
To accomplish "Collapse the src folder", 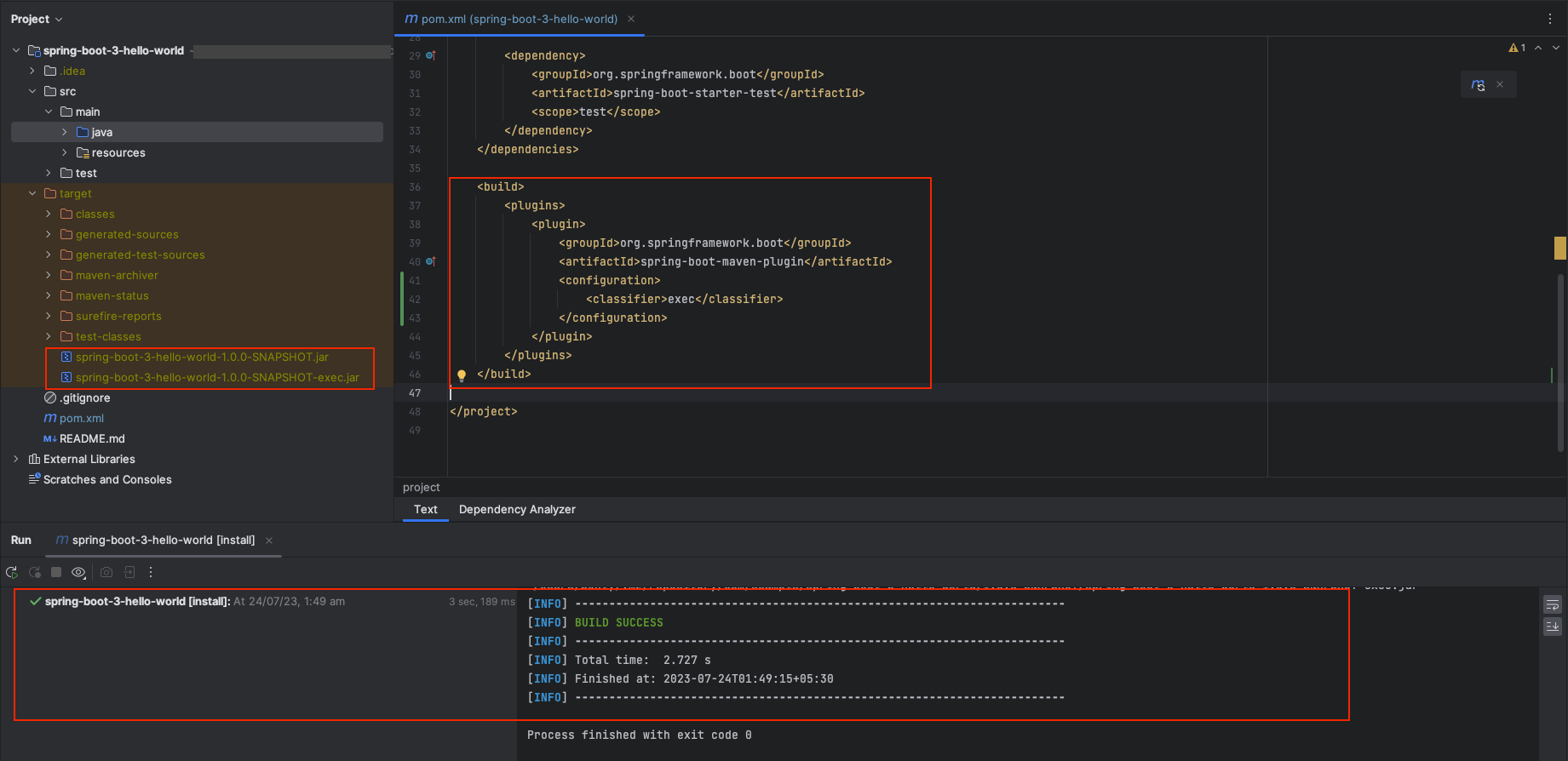I will 32,91.
